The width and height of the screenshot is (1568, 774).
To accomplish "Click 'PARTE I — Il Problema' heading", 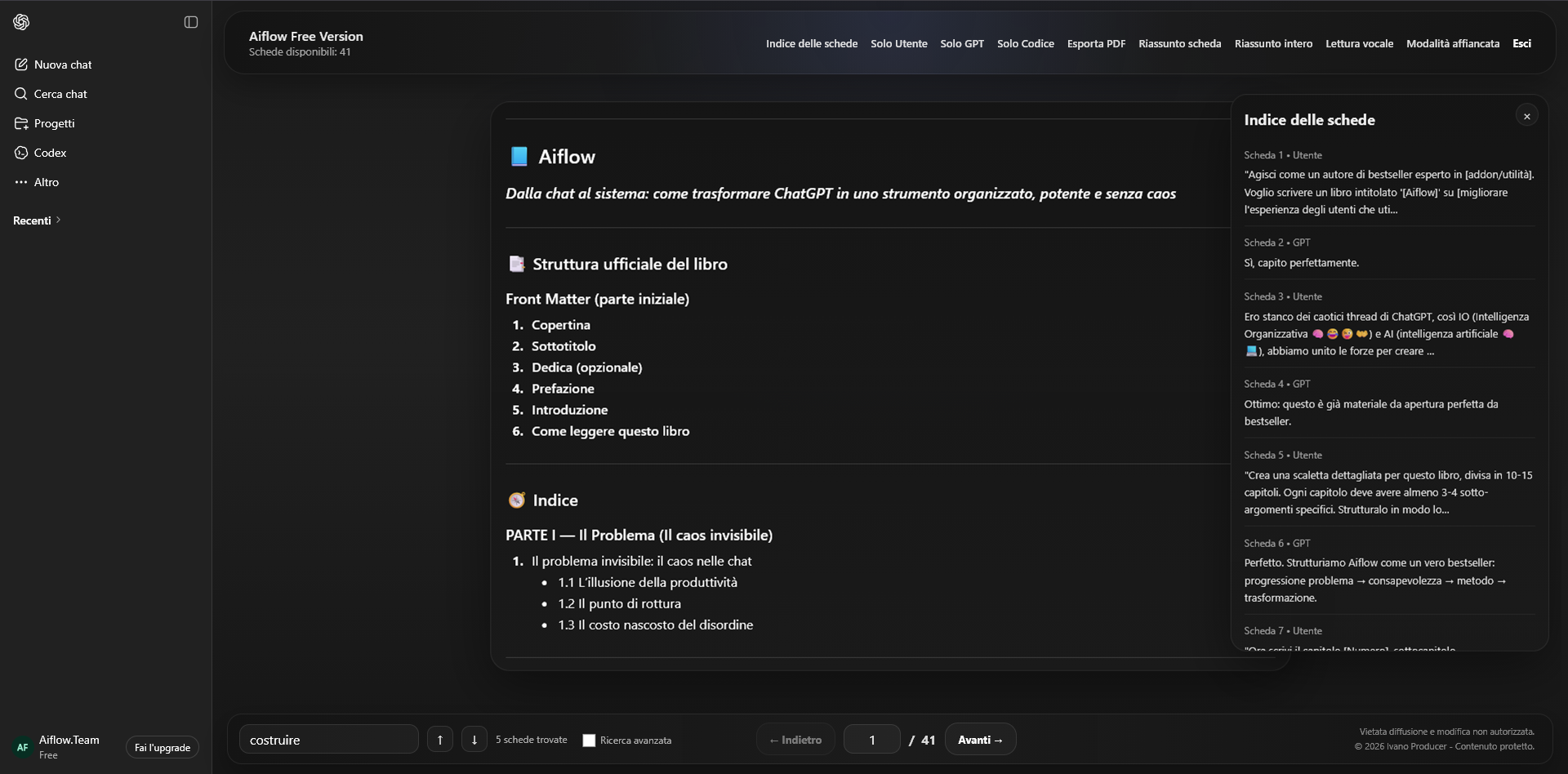I will click(639, 535).
